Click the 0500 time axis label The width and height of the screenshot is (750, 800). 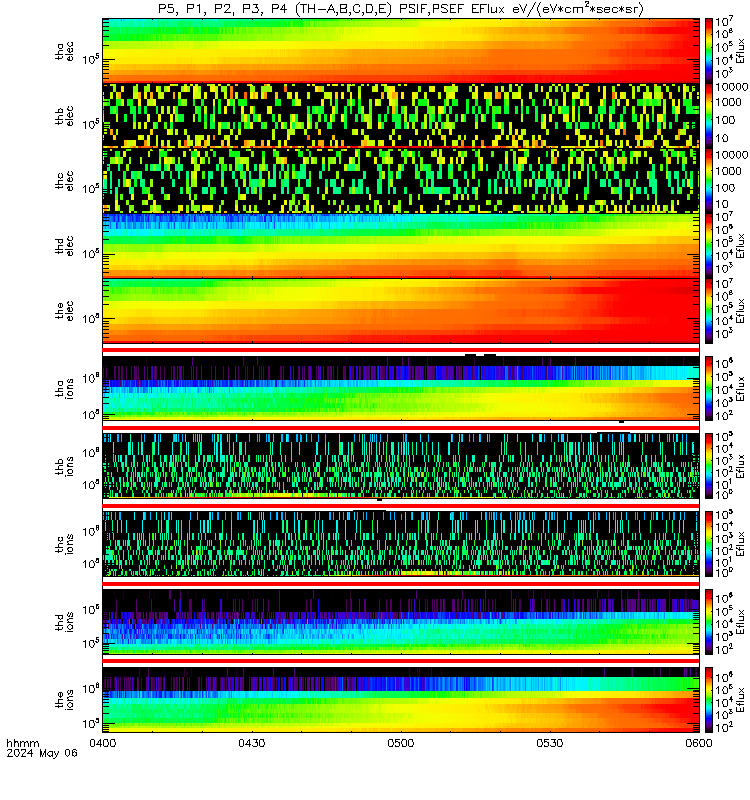(401, 743)
